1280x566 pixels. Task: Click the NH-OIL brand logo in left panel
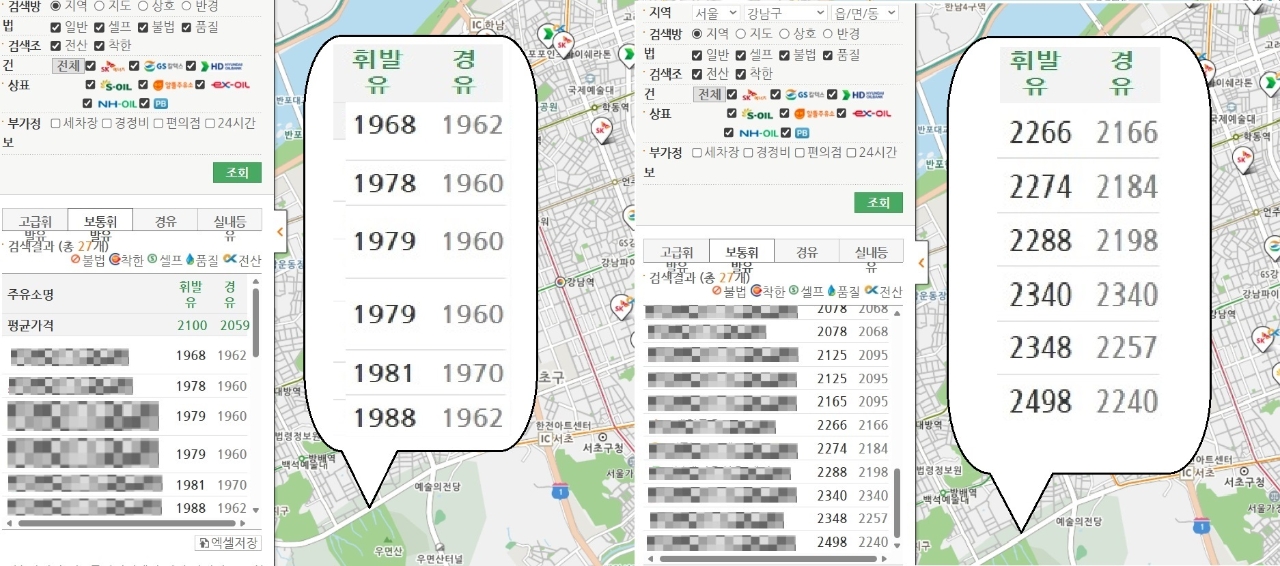116,103
